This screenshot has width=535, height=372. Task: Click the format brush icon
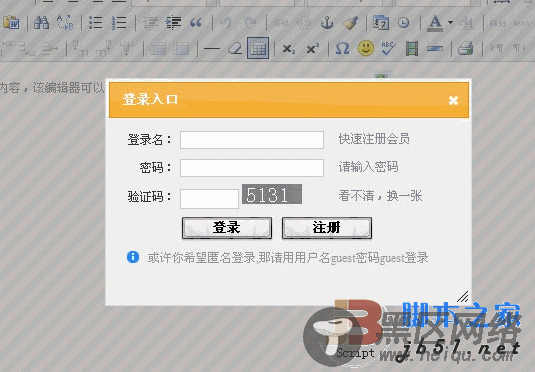tap(350, 23)
